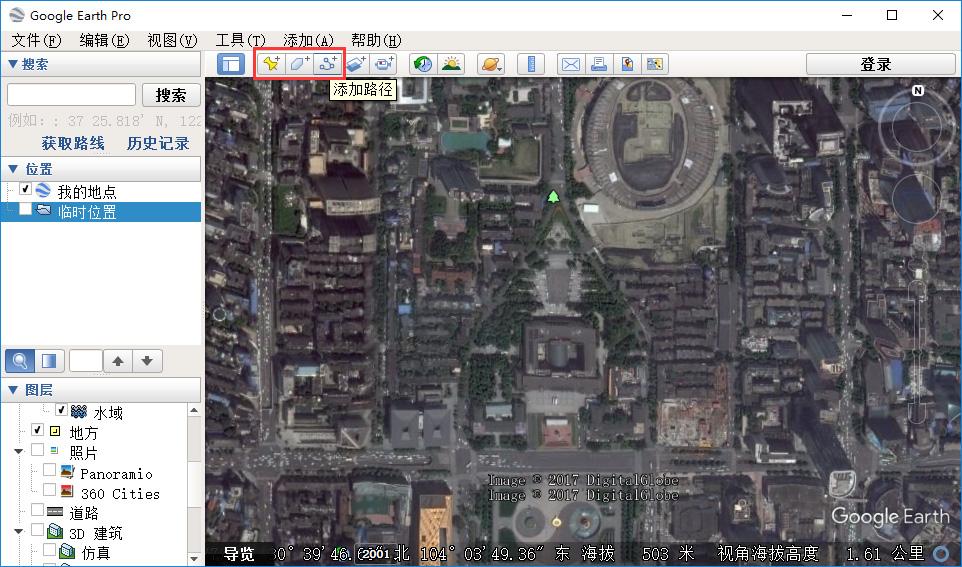The image size is (962, 567).
Task: Open the ruler measurement tool
Action: click(531, 64)
